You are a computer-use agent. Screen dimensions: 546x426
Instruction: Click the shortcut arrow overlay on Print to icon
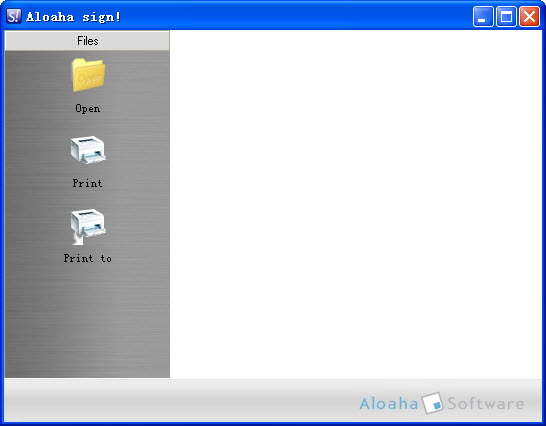pos(78,239)
